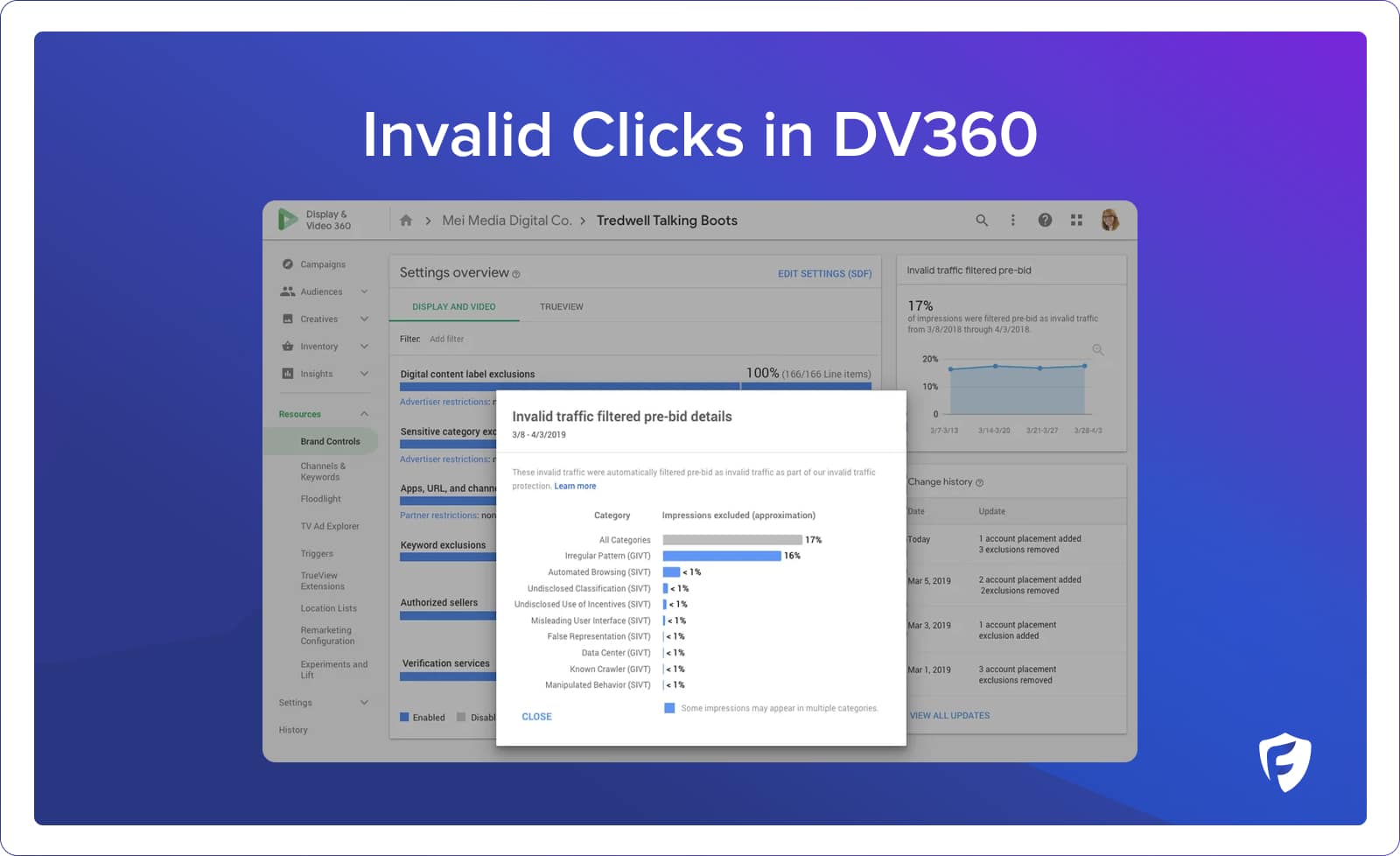
Task: Click the home breadcrumb icon
Action: tap(406, 221)
